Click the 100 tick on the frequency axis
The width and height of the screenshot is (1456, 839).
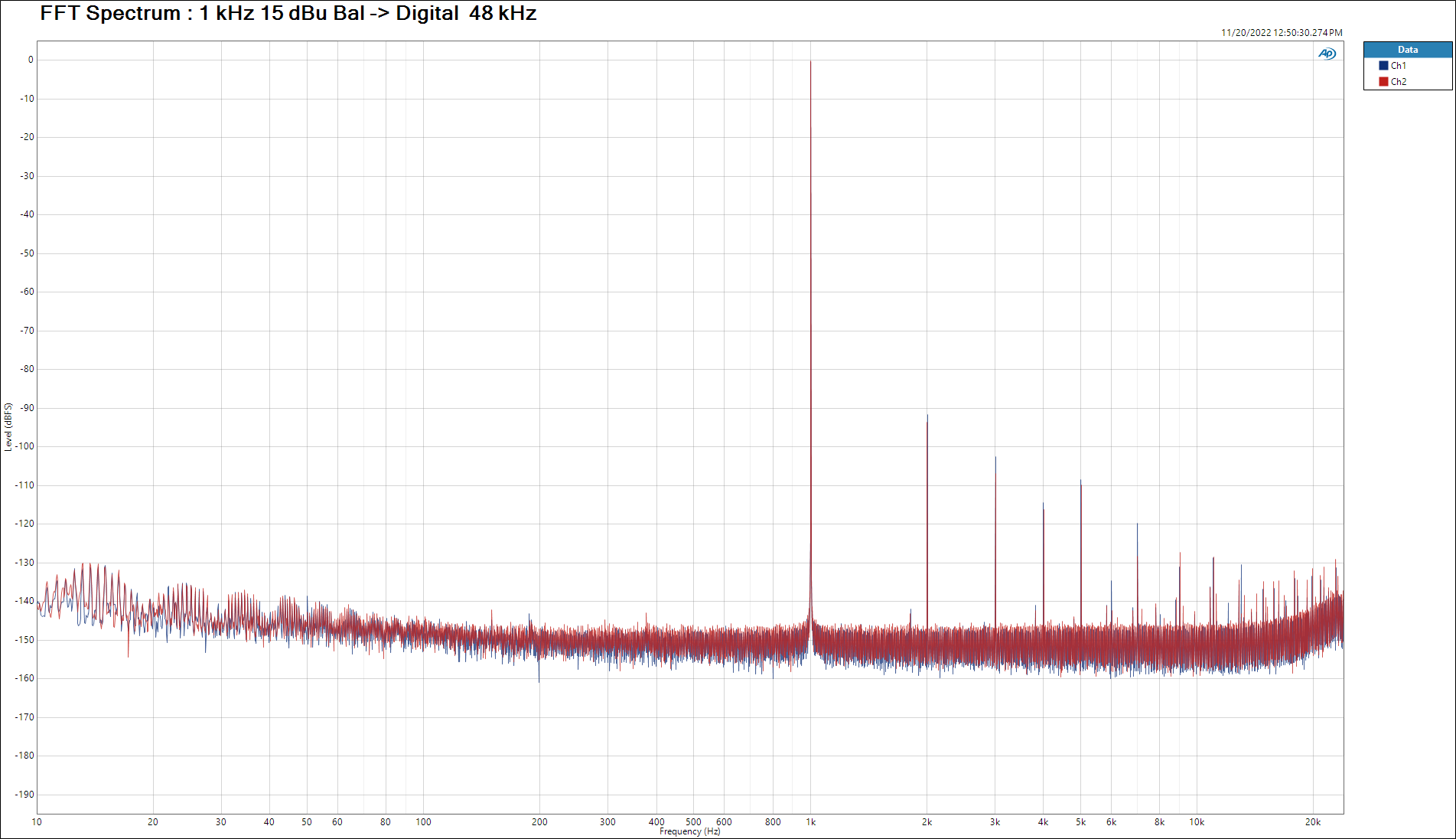[x=423, y=822]
